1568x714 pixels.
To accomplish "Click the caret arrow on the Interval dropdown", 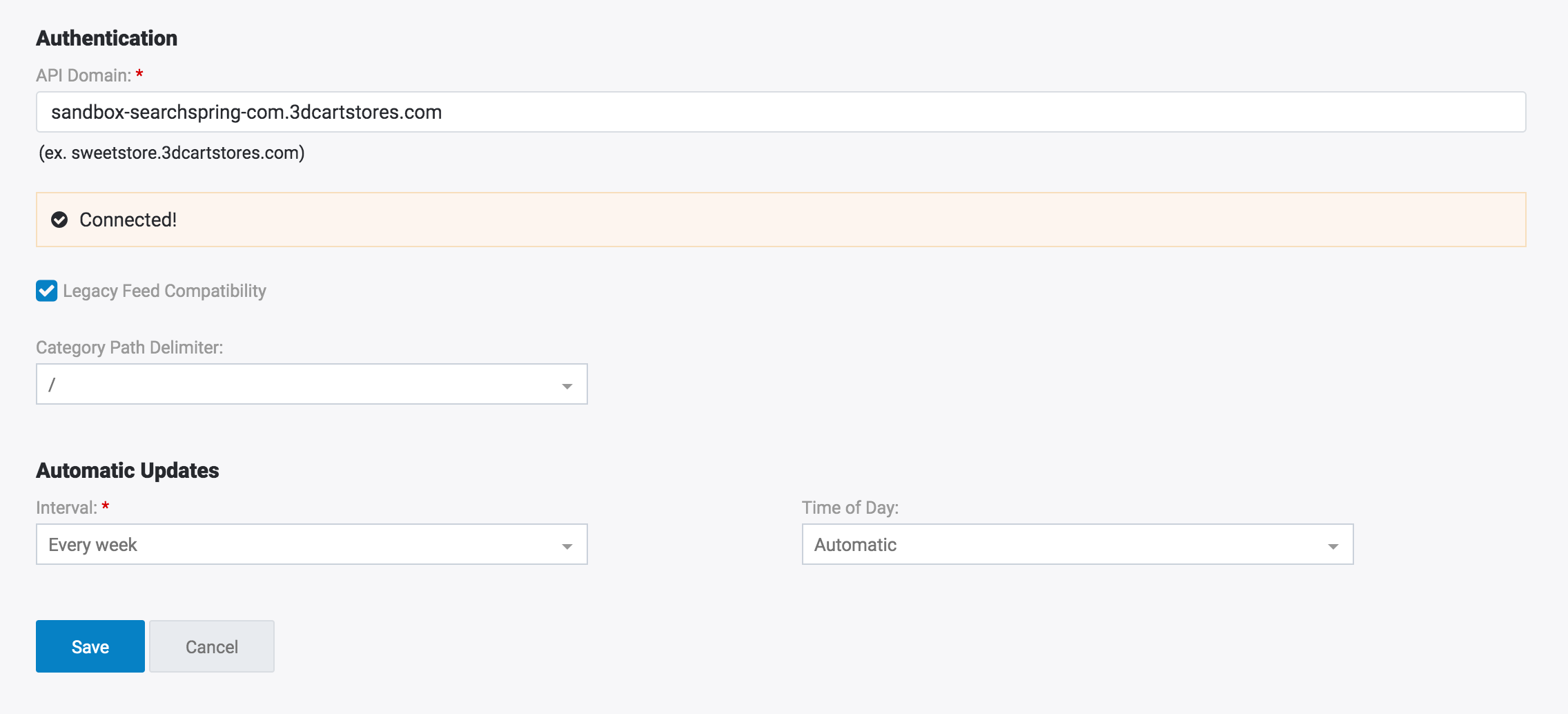I will (x=567, y=546).
